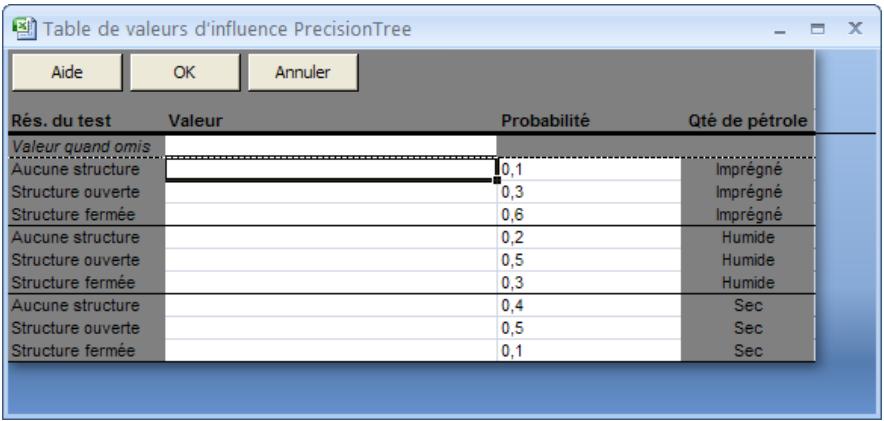Select Valeur cell for Structure fermée Sec

coord(331,351)
